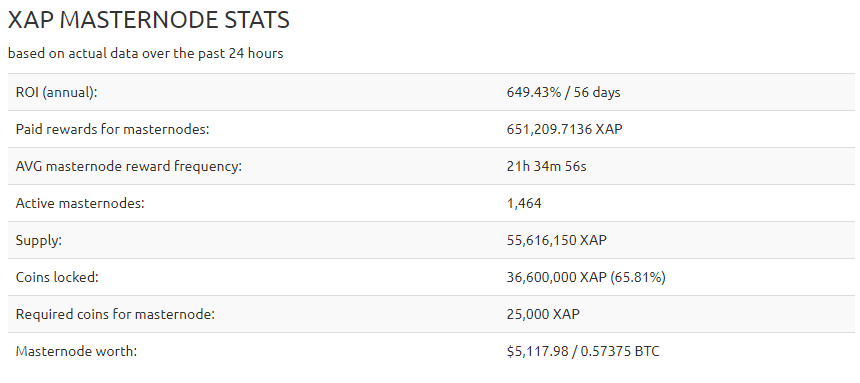Click the Coins locked label
The image size is (860, 383).
[57, 278]
